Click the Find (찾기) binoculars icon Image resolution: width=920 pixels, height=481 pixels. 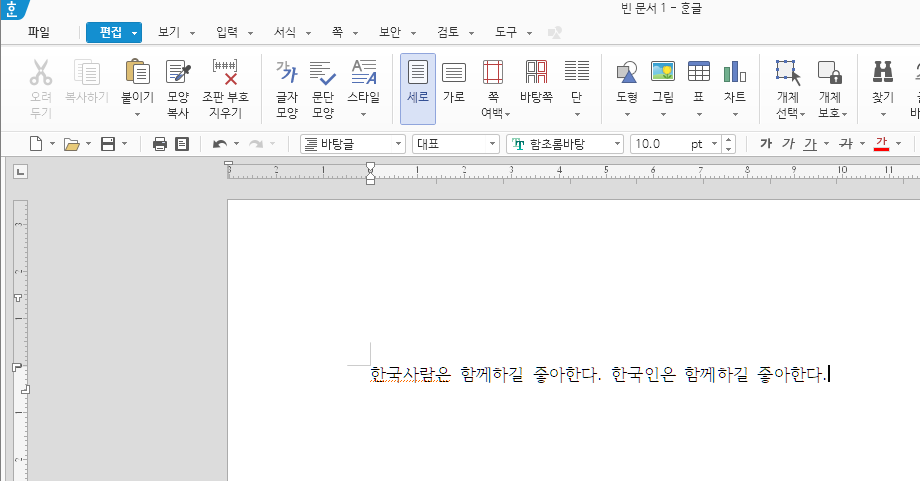click(x=882, y=72)
